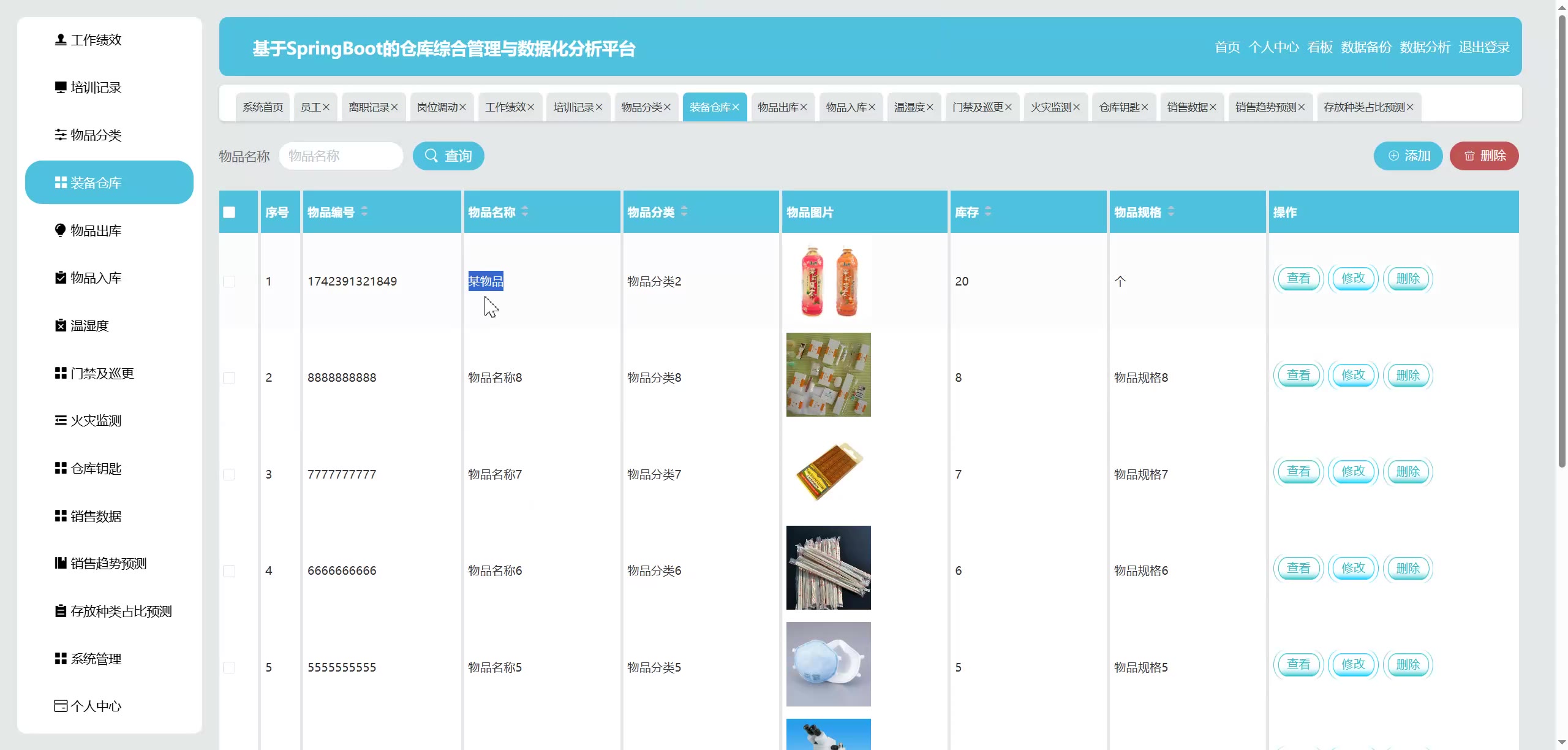The height and width of the screenshot is (750, 1568).
Task: Sort by 物品编号 column arrows
Action: 364,211
